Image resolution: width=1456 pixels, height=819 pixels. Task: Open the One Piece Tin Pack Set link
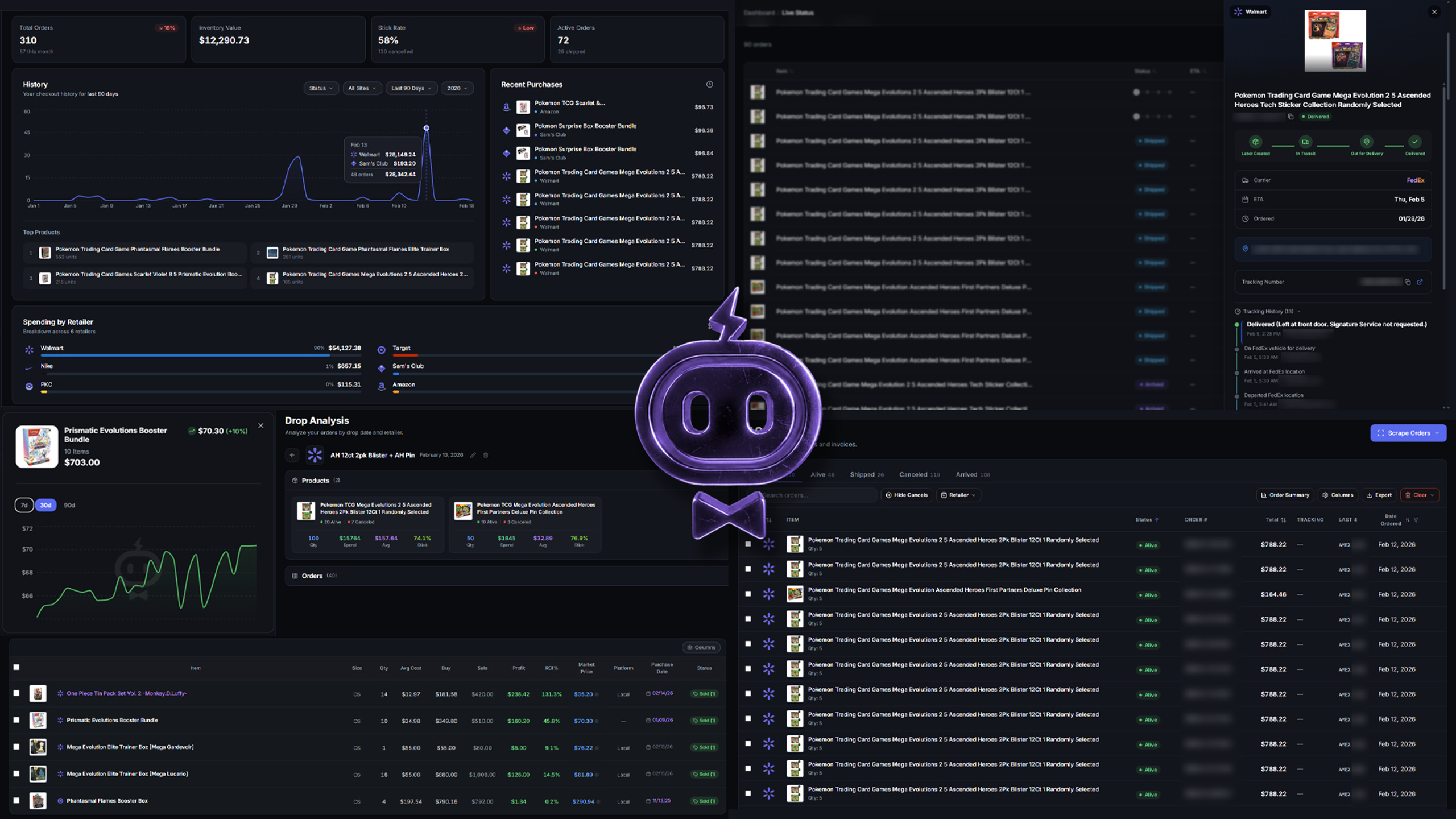126,693
